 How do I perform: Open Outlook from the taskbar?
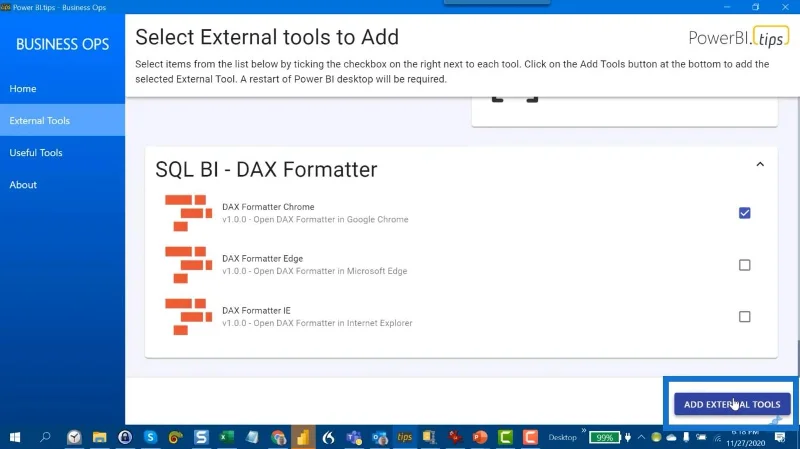pos(380,437)
